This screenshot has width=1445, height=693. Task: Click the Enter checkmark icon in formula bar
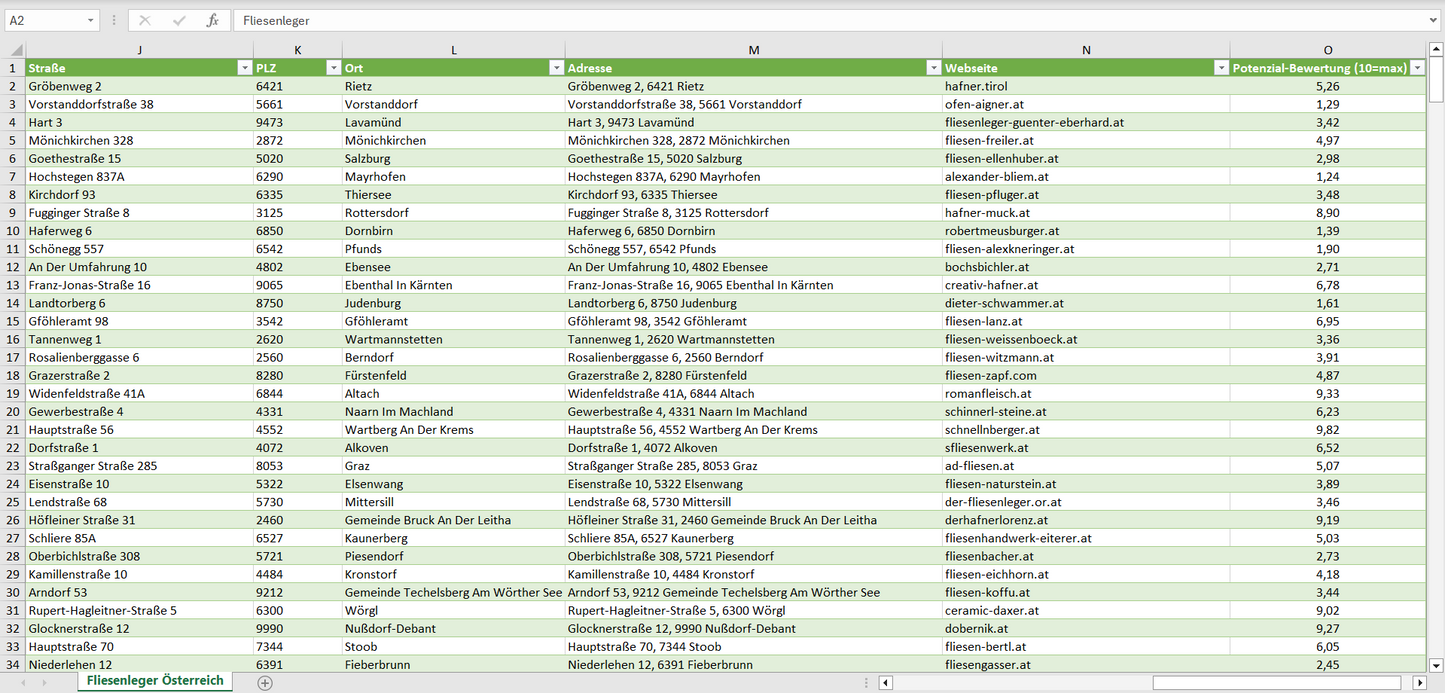(x=179, y=20)
